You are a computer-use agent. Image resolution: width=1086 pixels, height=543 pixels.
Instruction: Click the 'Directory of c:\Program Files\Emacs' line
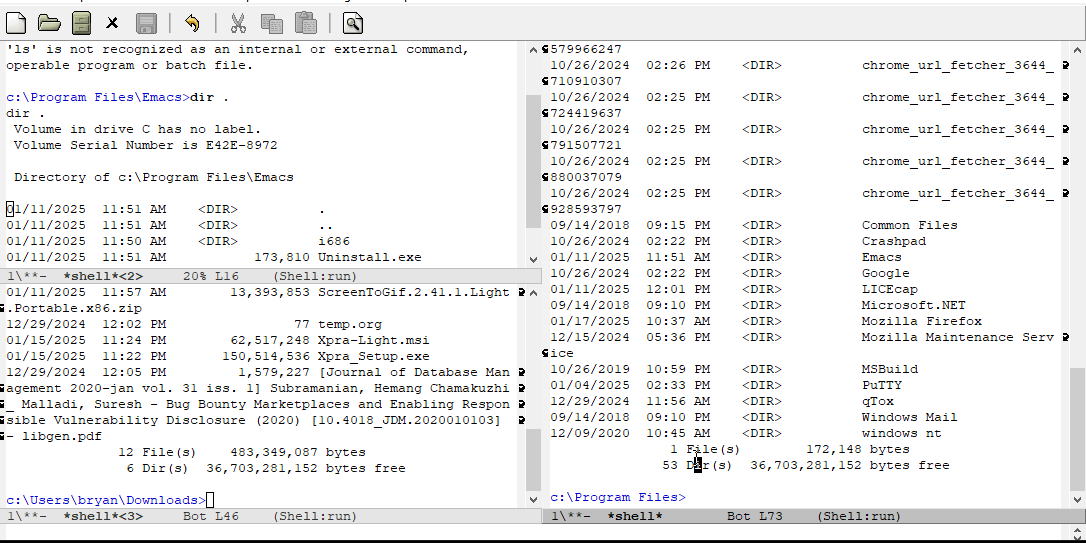[x=154, y=177]
